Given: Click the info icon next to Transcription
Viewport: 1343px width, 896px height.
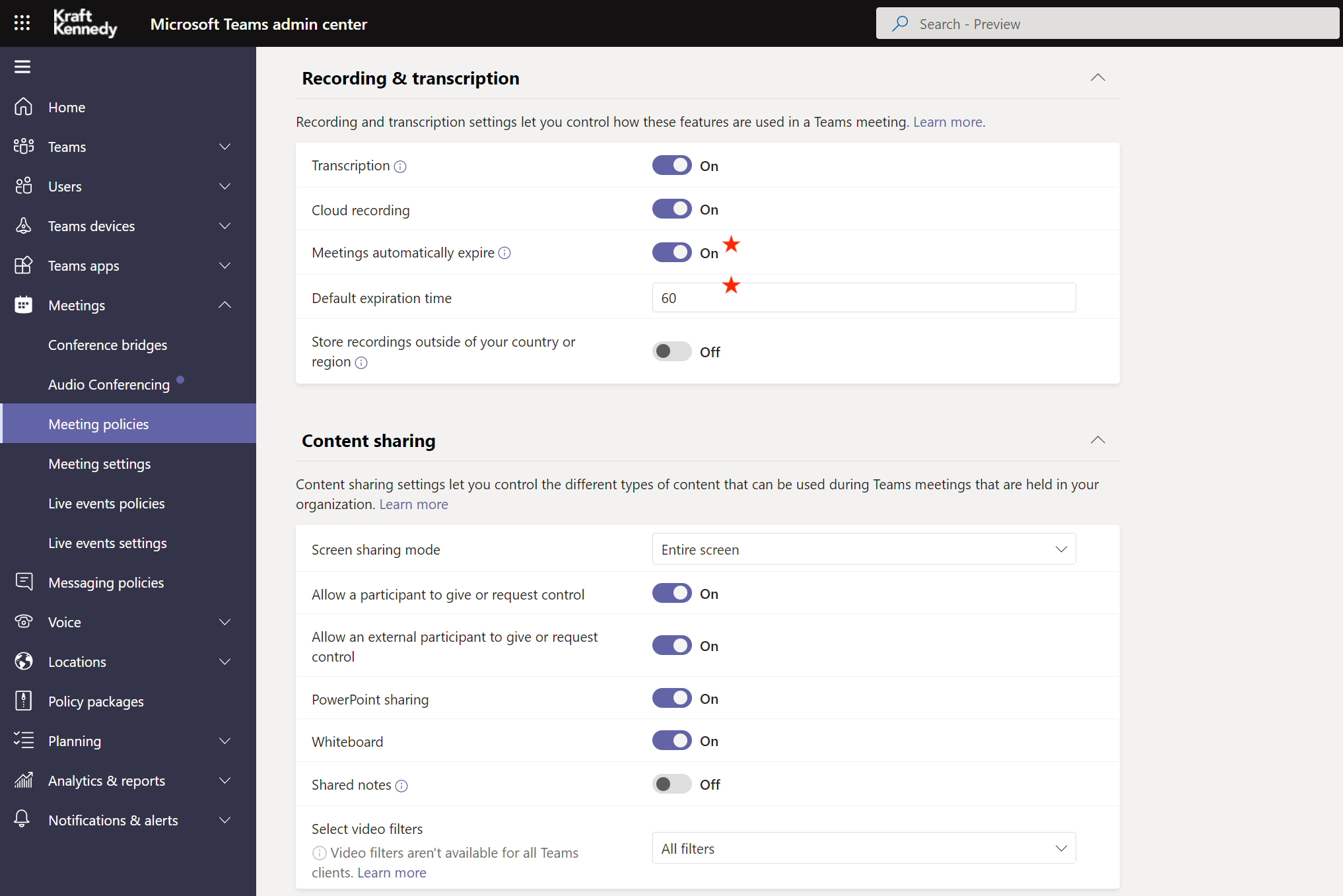Looking at the screenshot, I should [400, 166].
